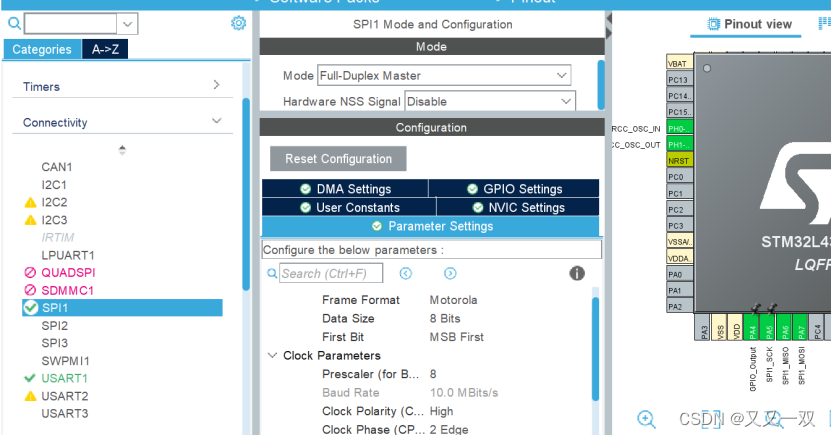831x436 pixels.
Task: Switch to the A->Z tab
Action: pos(105,49)
